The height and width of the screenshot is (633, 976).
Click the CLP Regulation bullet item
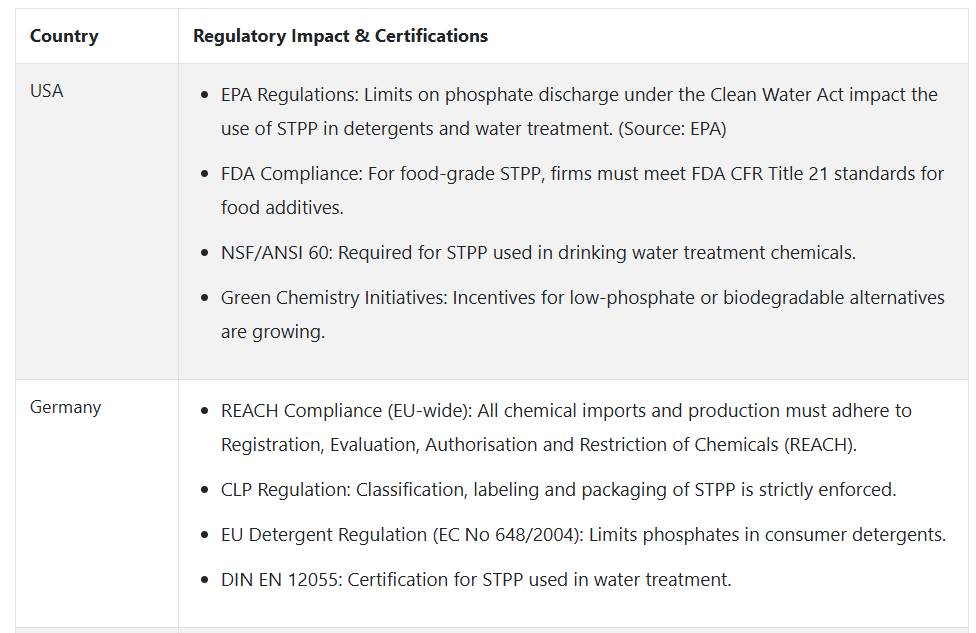558,490
